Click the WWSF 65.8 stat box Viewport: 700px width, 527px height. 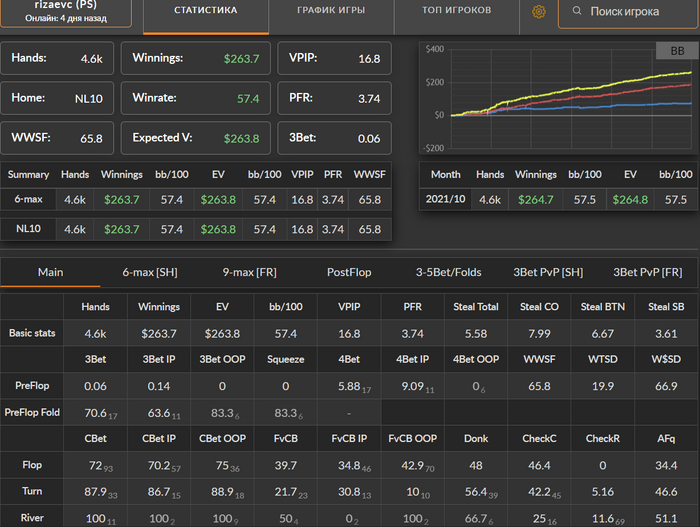pos(57,138)
